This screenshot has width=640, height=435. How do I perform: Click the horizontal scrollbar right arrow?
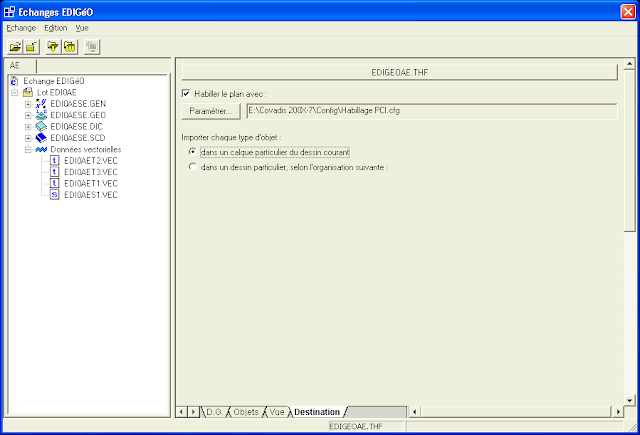[618, 412]
